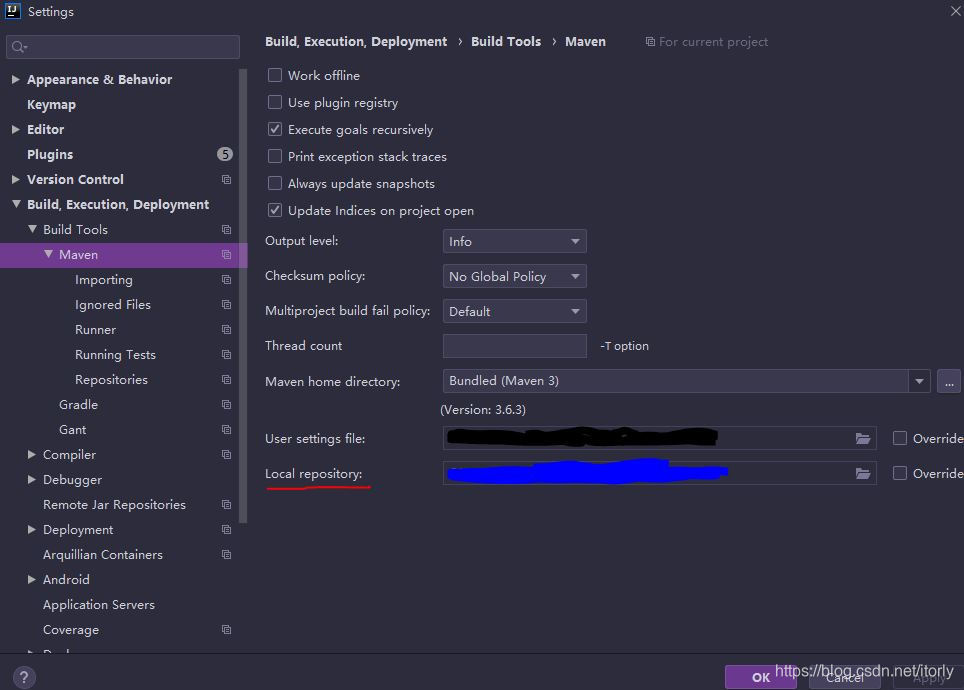Viewport: 964px width, 690px height.
Task: Expand the Version Control tree node
Action: pyautogui.click(x=16, y=180)
